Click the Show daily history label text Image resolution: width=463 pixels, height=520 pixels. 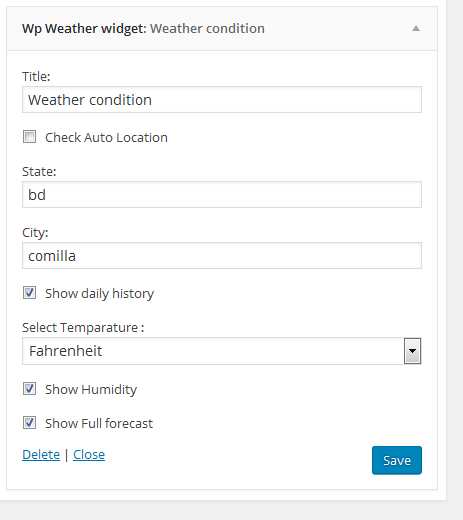99,294
